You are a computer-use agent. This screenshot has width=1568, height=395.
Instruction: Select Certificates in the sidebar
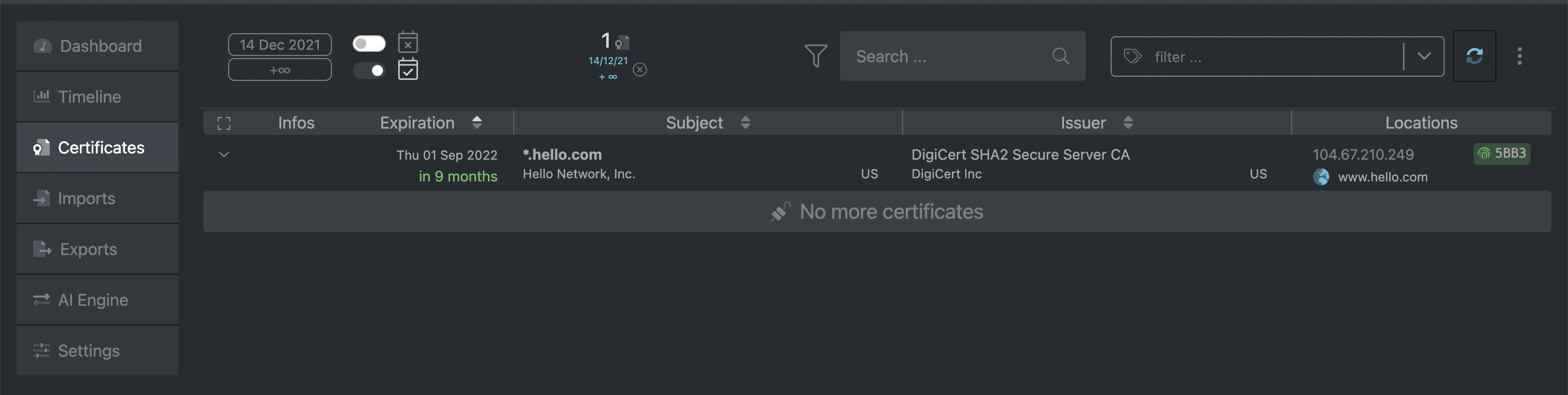[97, 147]
